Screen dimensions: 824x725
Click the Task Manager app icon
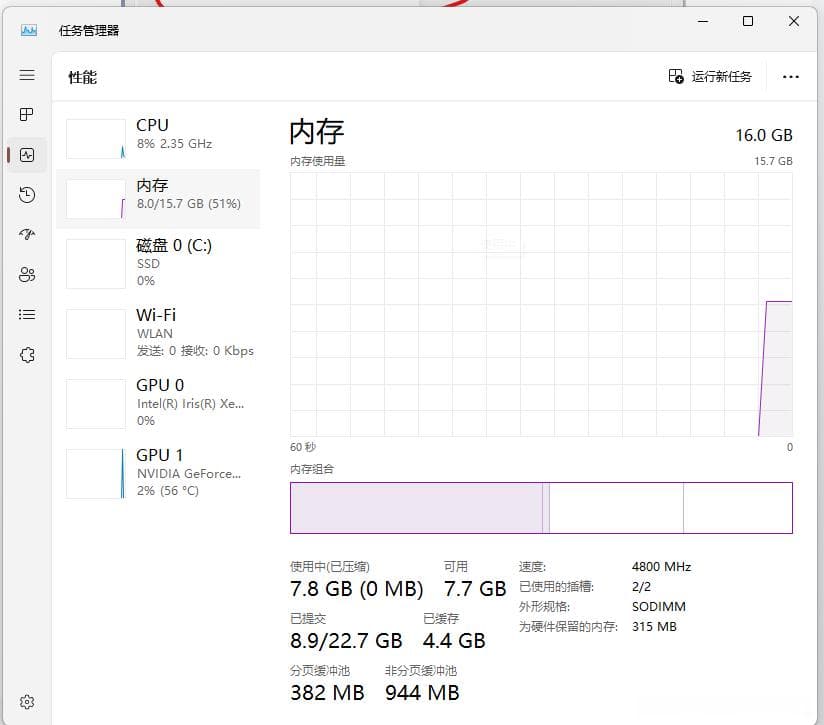coord(29,30)
